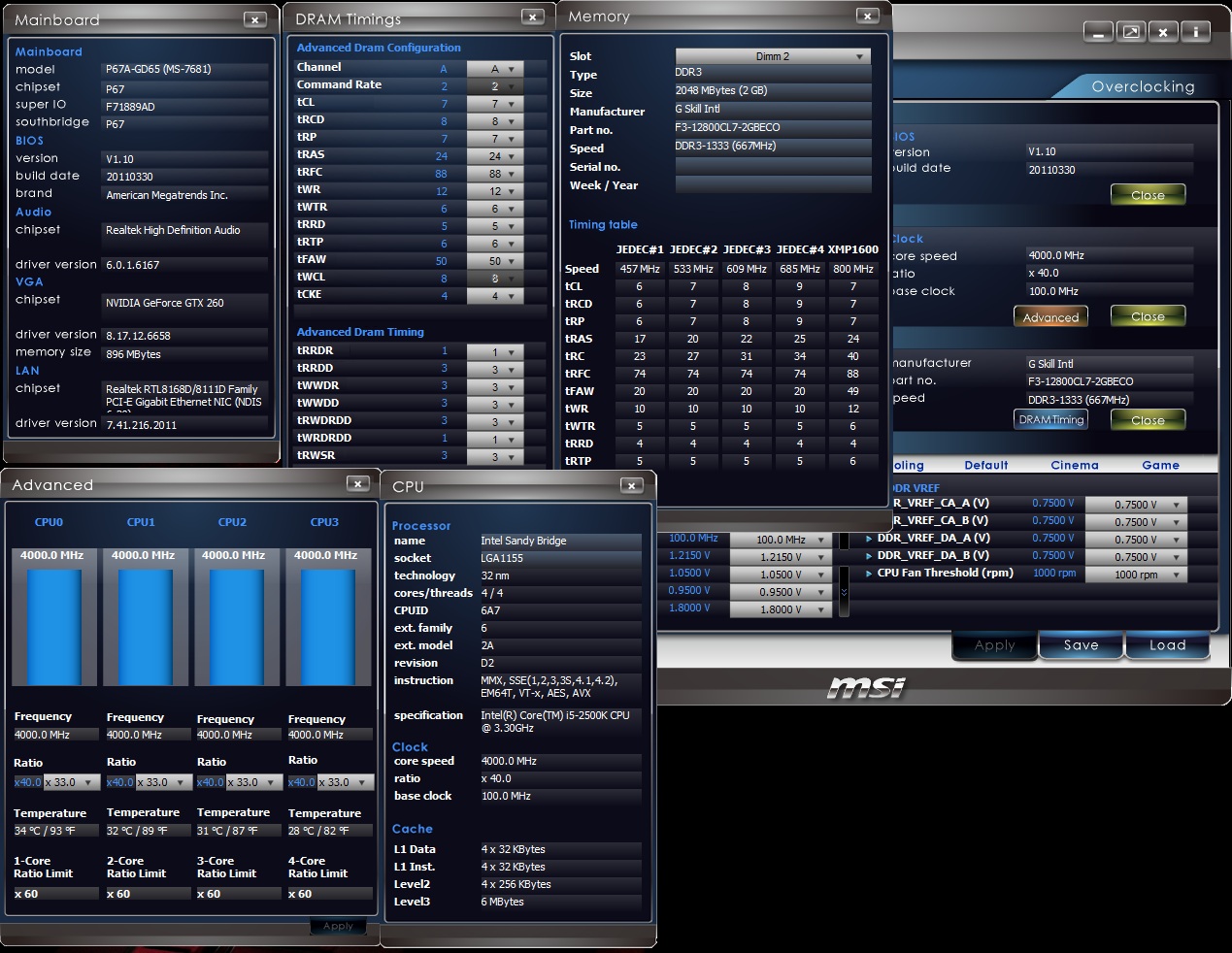Click the Close button beside Advanced
Viewport: 1232px width, 953px height.
(1148, 316)
